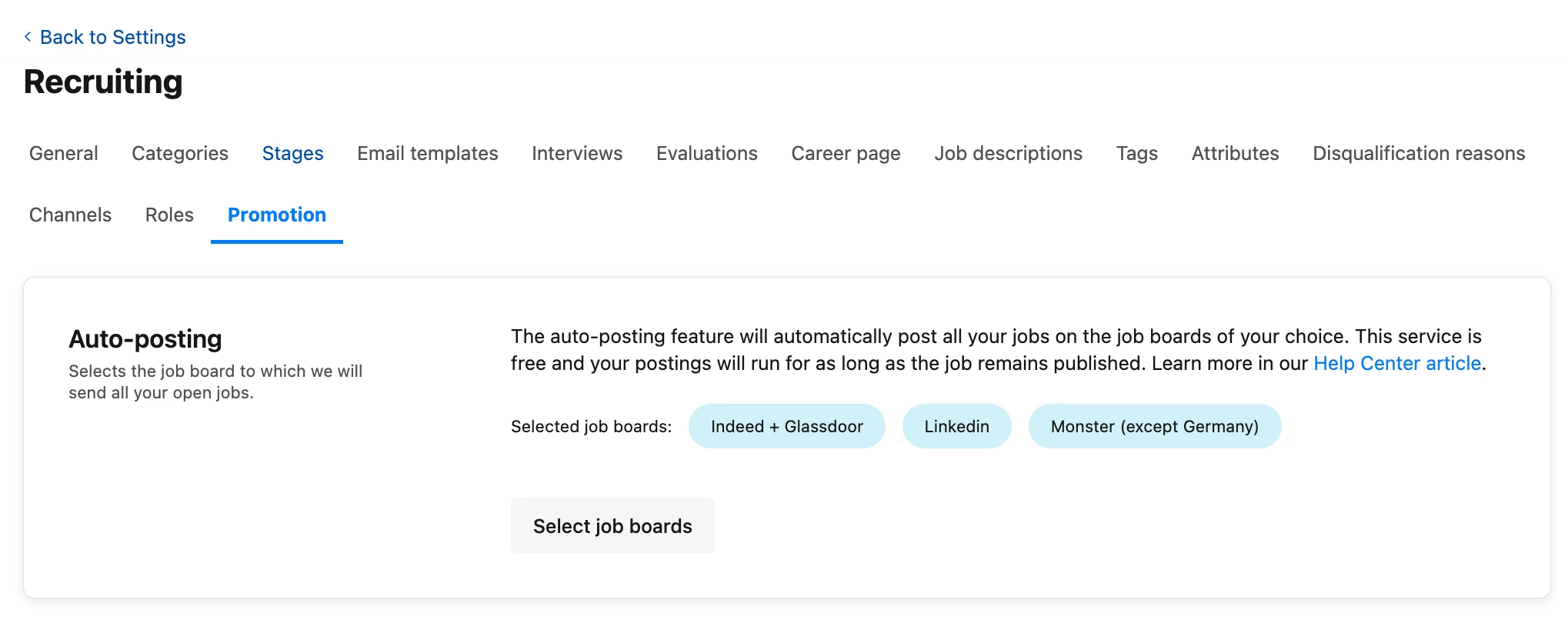View the Disqualification reasons tab

pos(1419,153)
